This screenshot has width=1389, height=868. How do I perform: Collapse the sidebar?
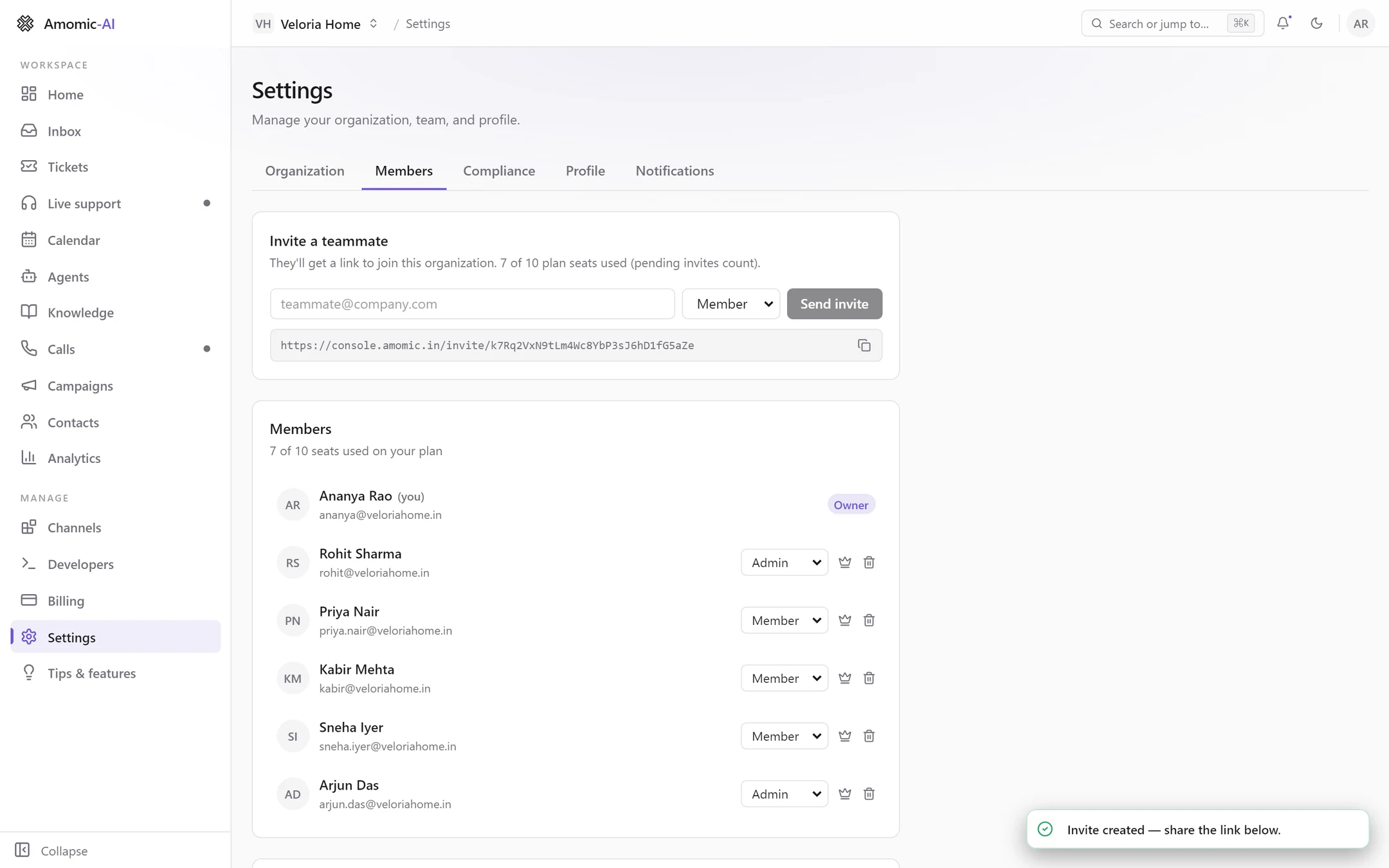pyautogui.click(x=51, y=850)
